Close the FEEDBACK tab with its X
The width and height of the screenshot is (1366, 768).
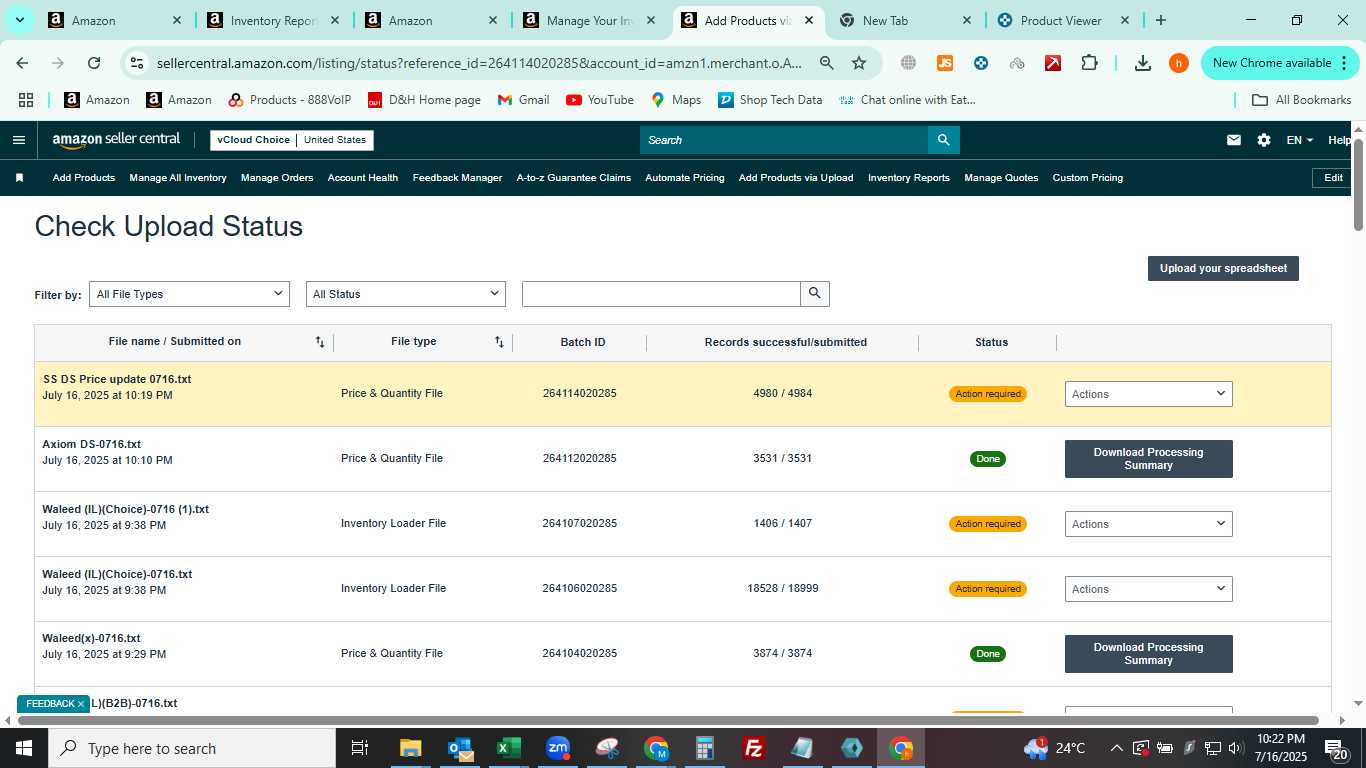(81, 704)
